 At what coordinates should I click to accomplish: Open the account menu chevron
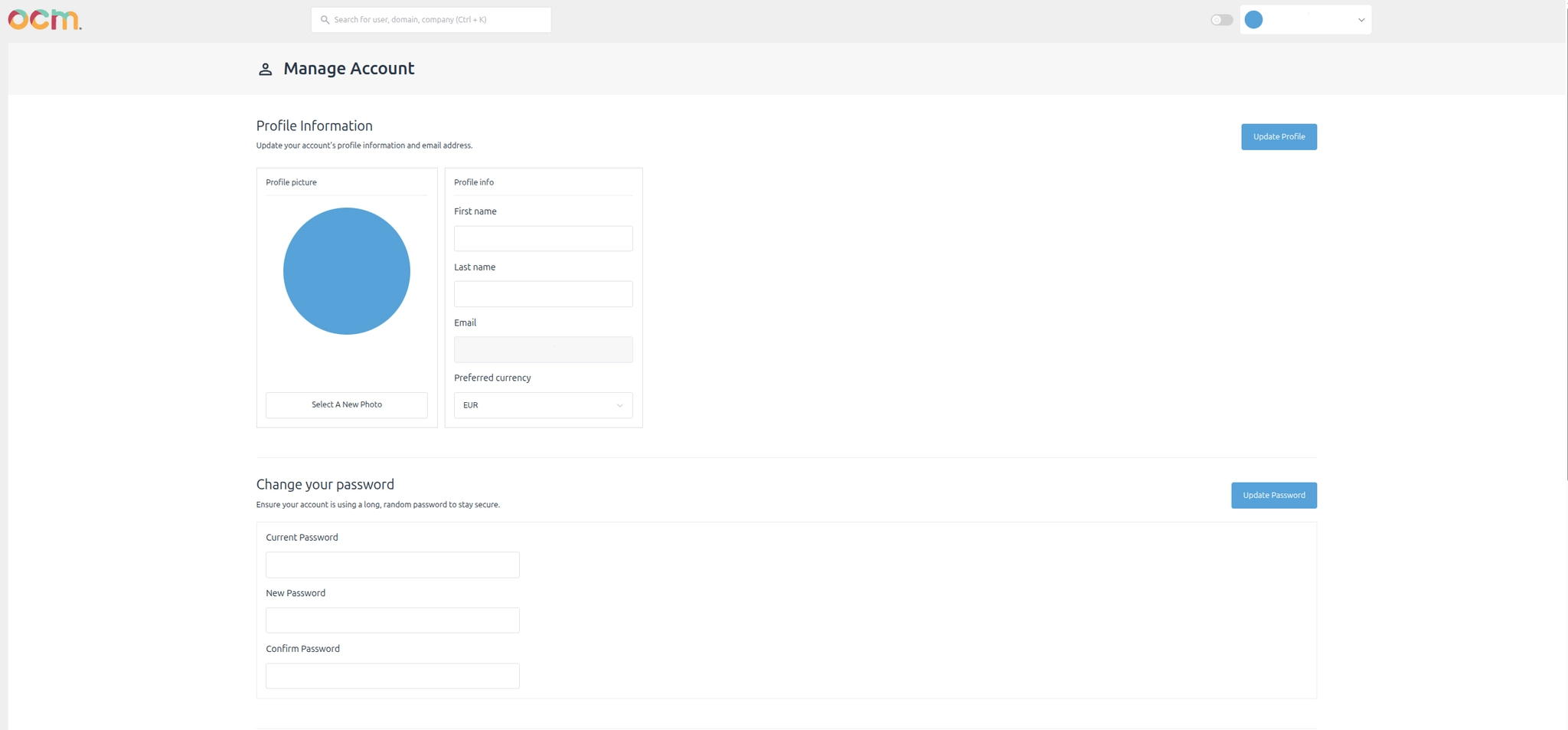pyautogui.click(x=1361, y=19)
